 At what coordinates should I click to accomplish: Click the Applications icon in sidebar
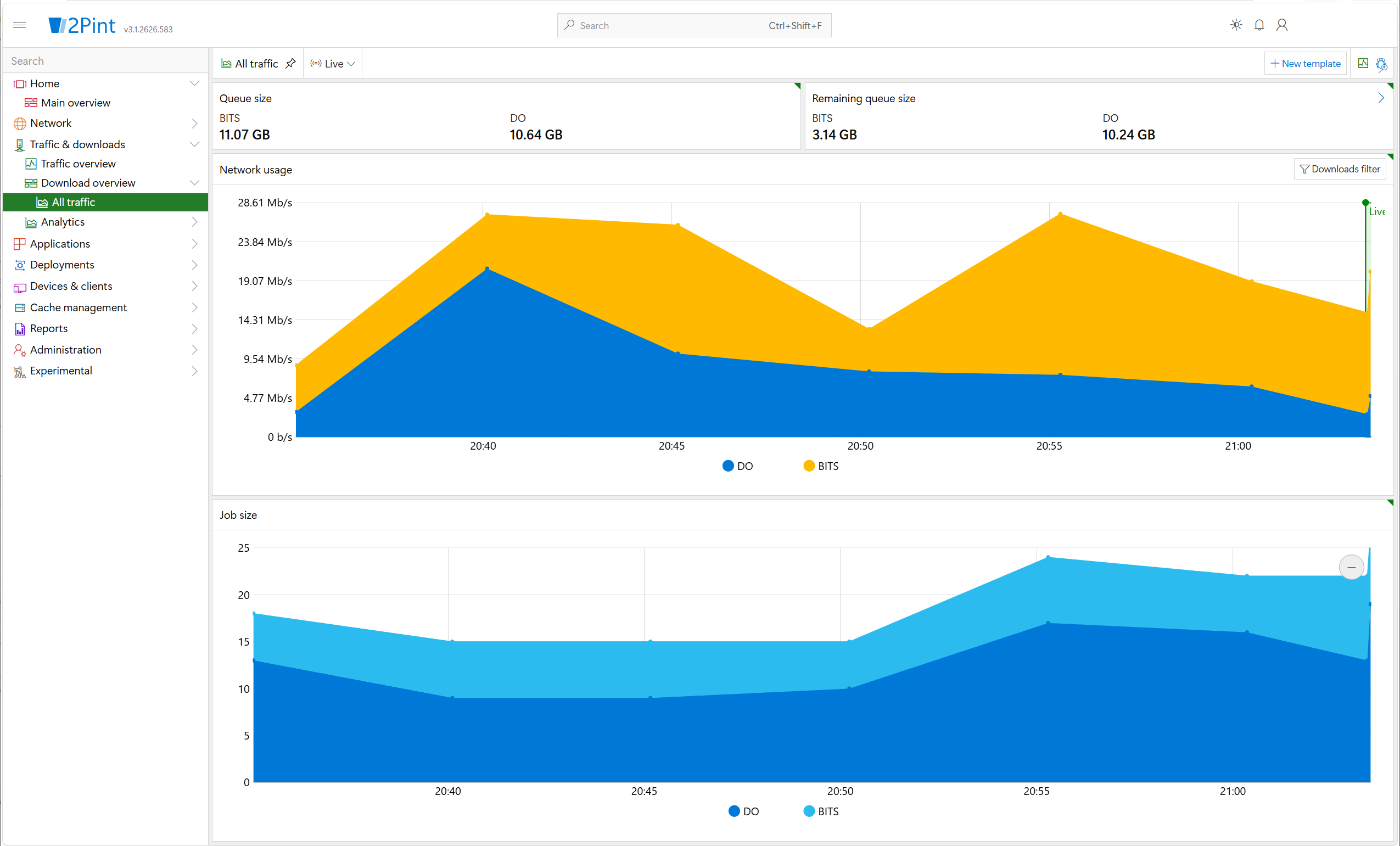(x=19, y=244)
